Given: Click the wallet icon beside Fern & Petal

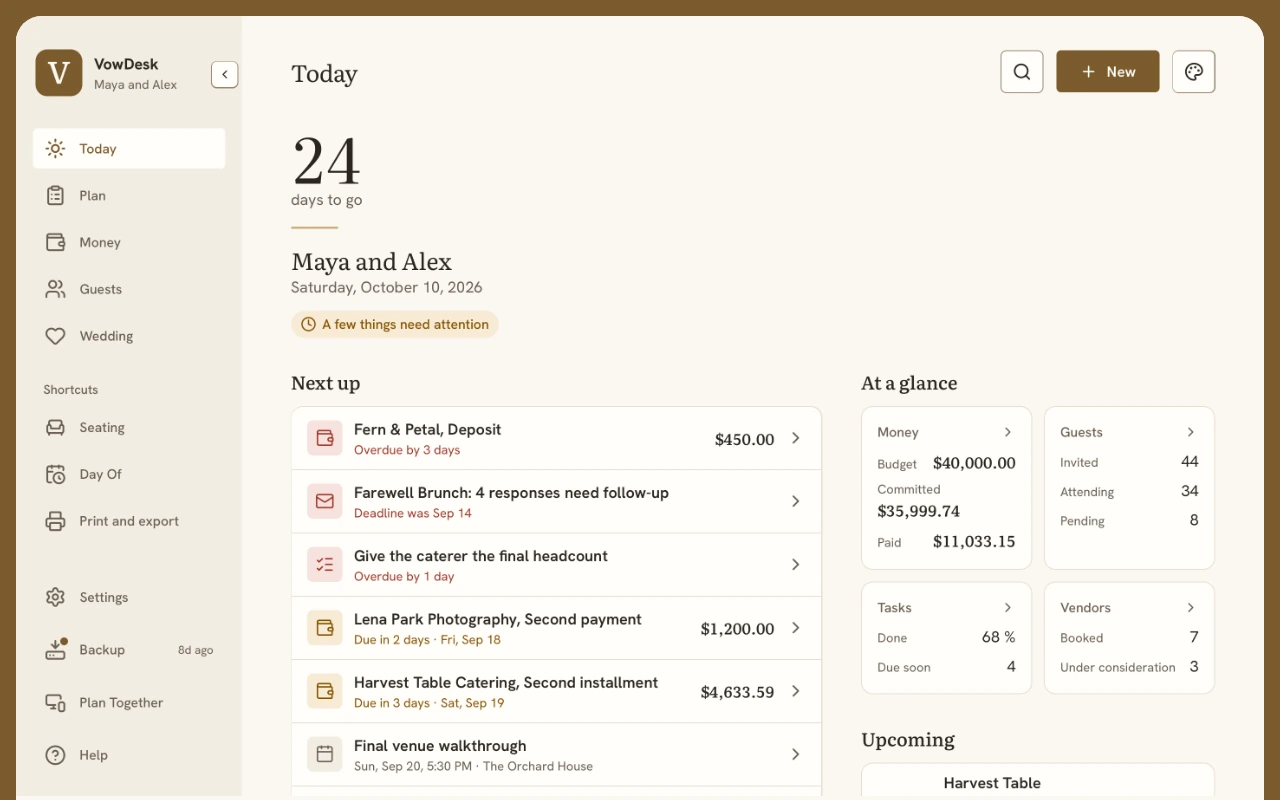Looking at the screenshot, I should pos(325,438).
